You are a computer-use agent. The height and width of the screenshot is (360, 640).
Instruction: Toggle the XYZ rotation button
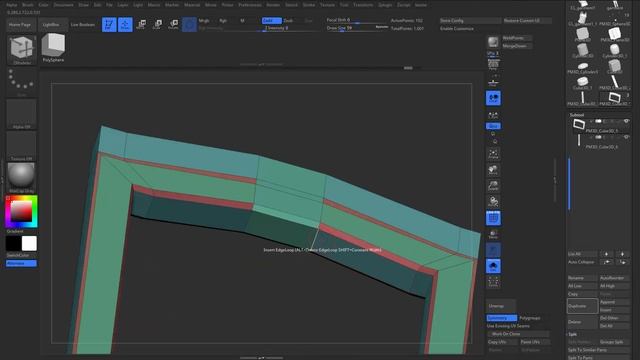point(493,126)
